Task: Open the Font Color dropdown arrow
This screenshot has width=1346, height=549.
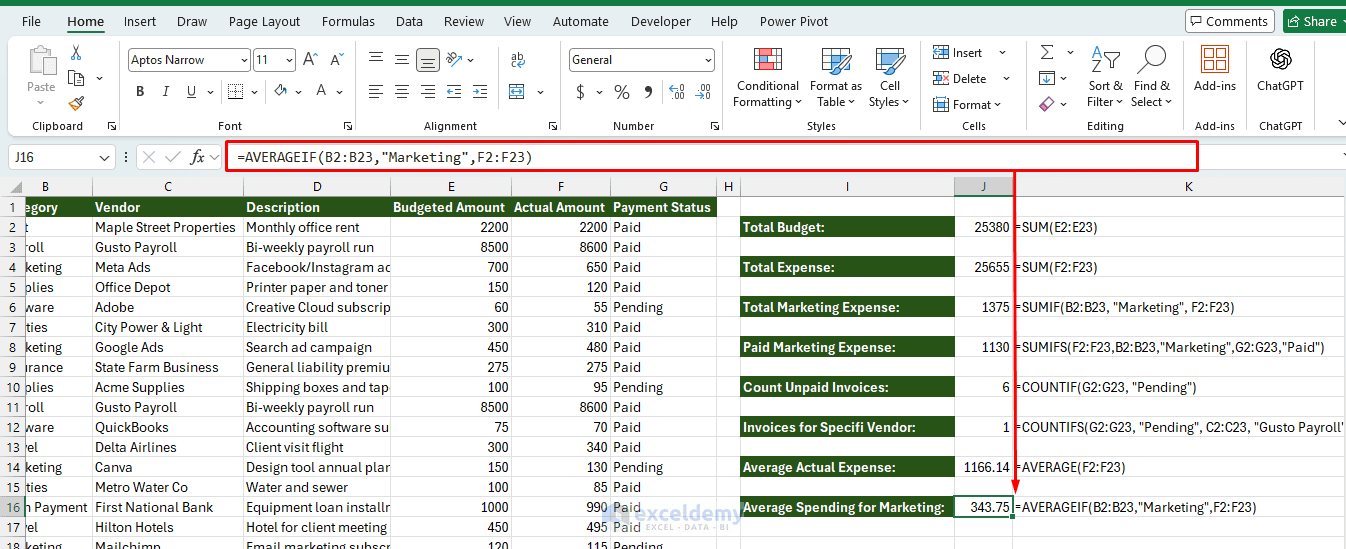Action: tap(340, 92)
